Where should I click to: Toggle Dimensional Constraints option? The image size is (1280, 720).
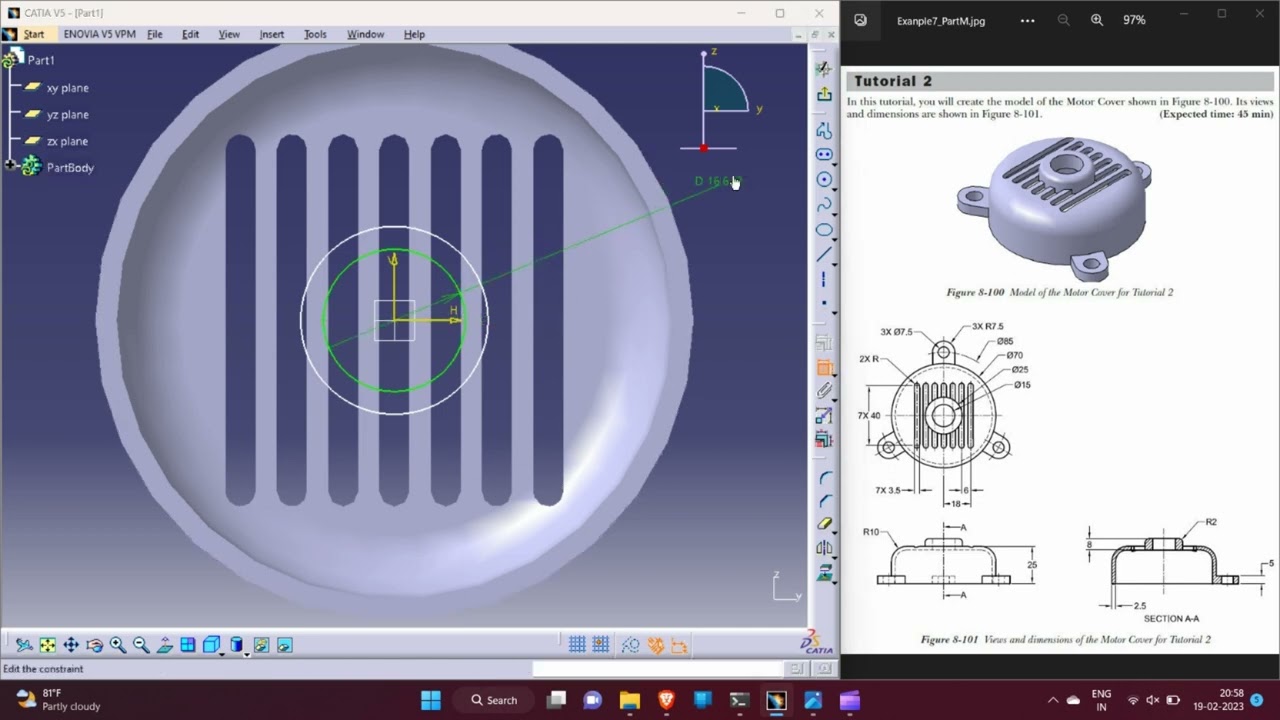point(679,645)
